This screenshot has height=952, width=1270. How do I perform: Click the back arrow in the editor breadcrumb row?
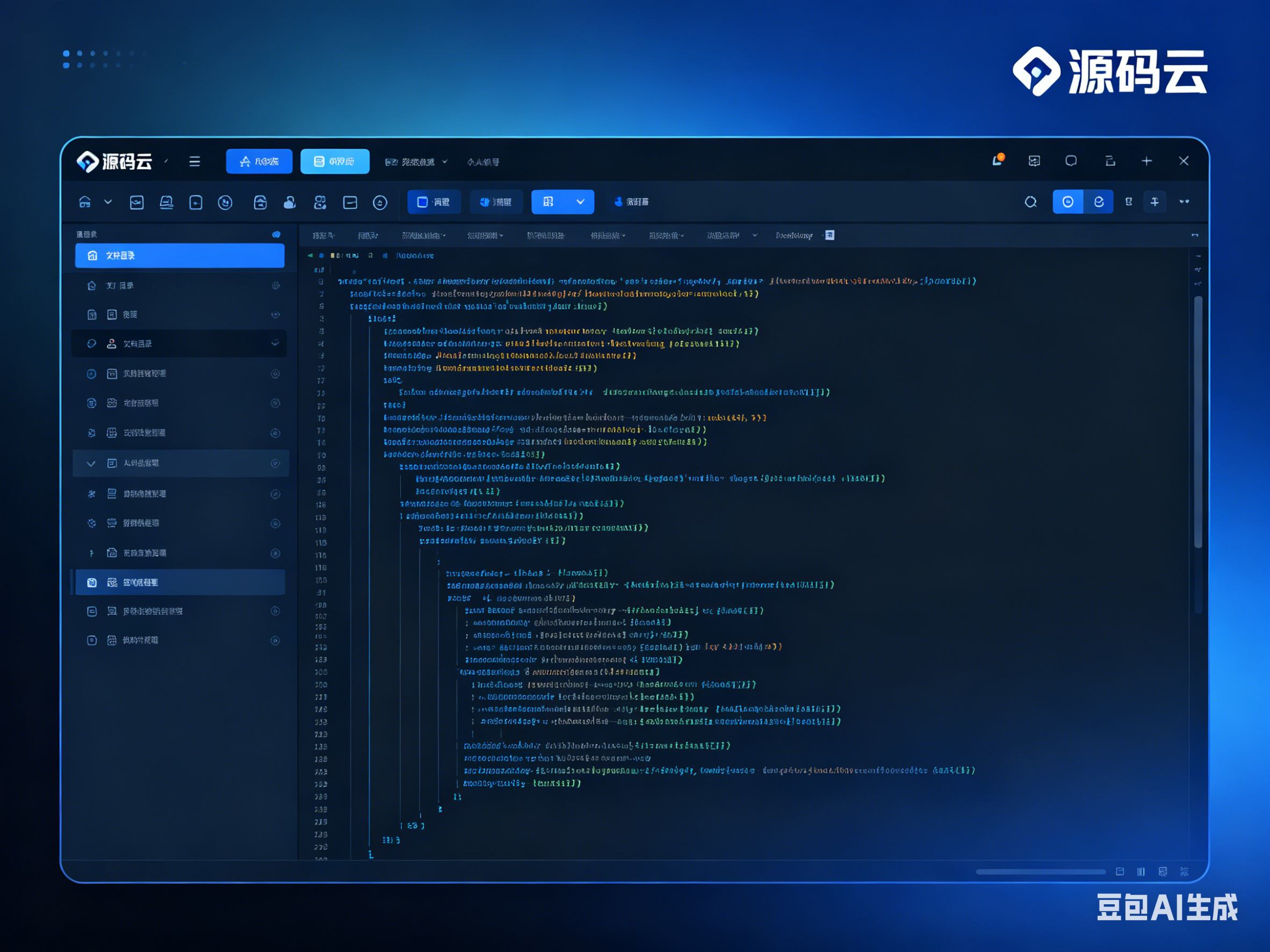(x=310, y=256)
